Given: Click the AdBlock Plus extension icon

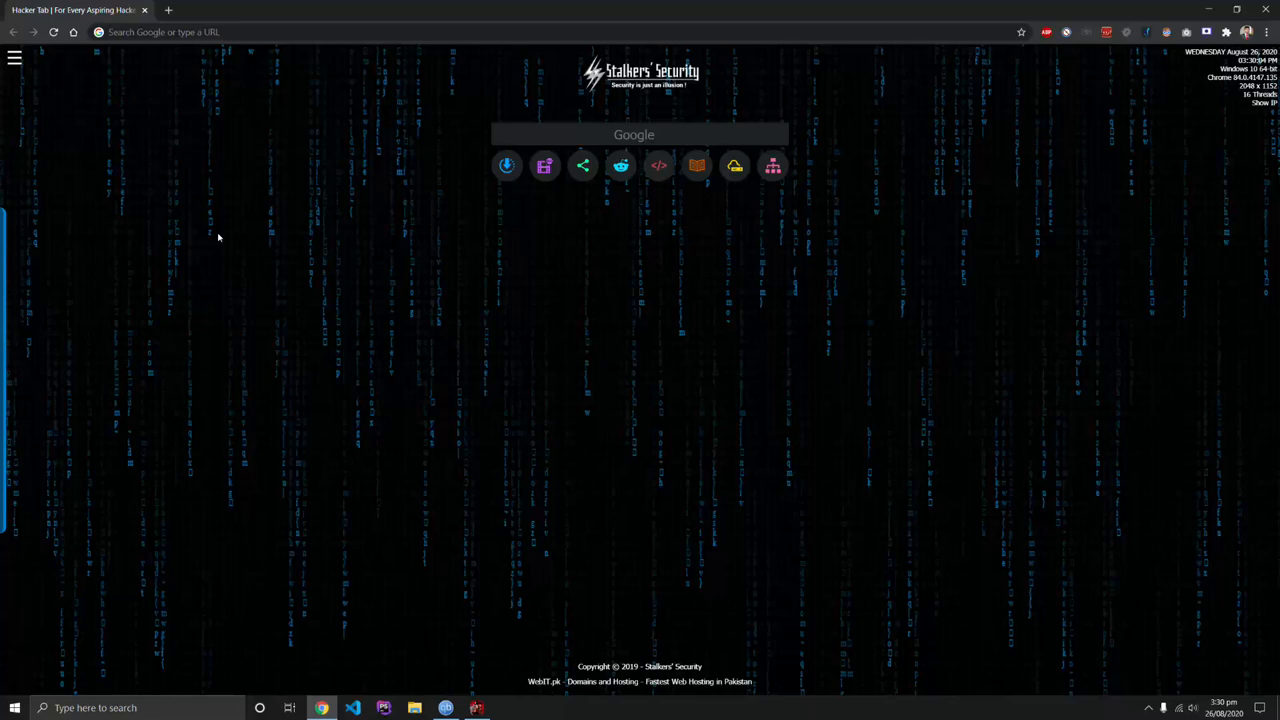Looking at the screenshot, I should 1046,32.
